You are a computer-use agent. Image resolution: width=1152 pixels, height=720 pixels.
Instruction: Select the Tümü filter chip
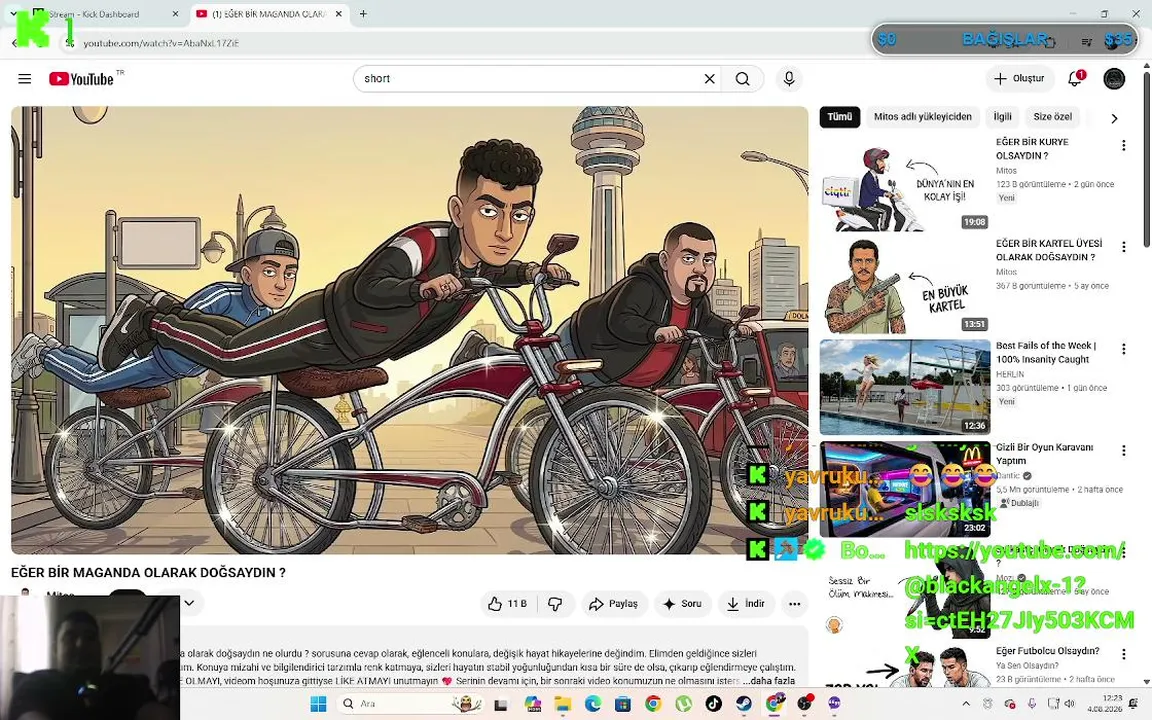tap(840, 117)
